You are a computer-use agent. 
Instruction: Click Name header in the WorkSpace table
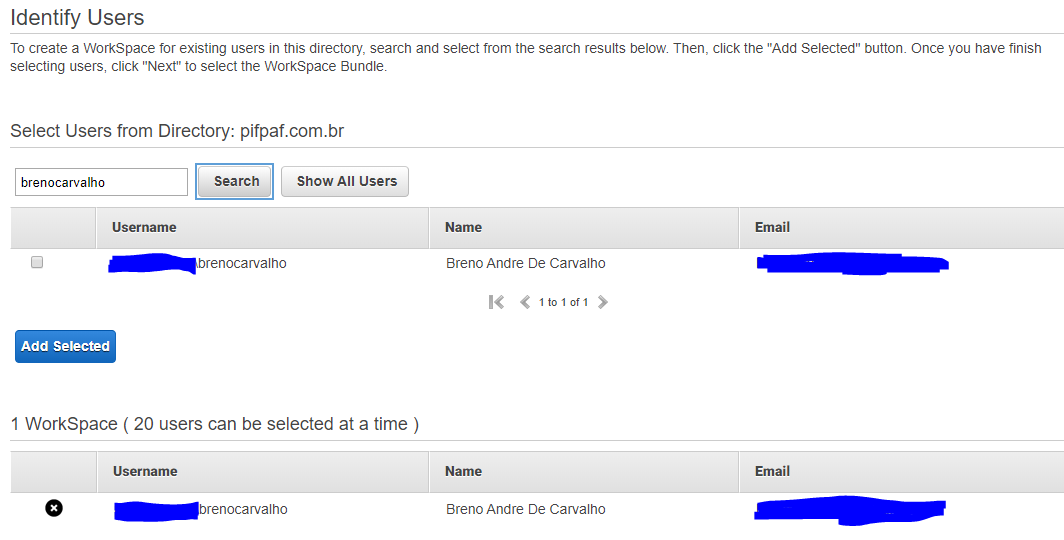(x=464, y=471)
